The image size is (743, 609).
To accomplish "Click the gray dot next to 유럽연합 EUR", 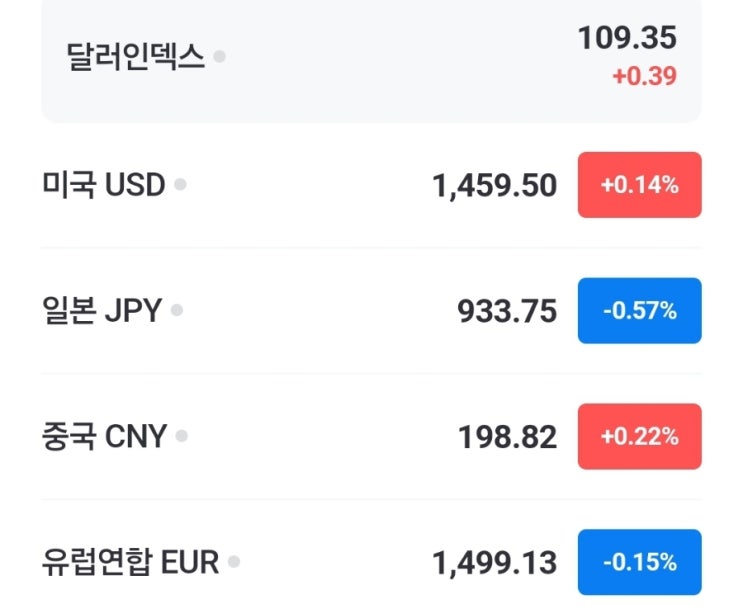I will (x=234, y=562).
